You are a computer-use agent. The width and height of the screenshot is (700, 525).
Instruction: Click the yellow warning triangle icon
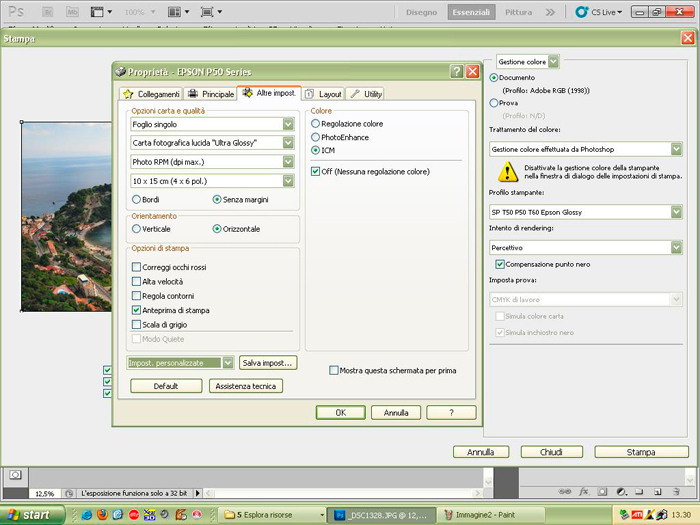(508, 171)
